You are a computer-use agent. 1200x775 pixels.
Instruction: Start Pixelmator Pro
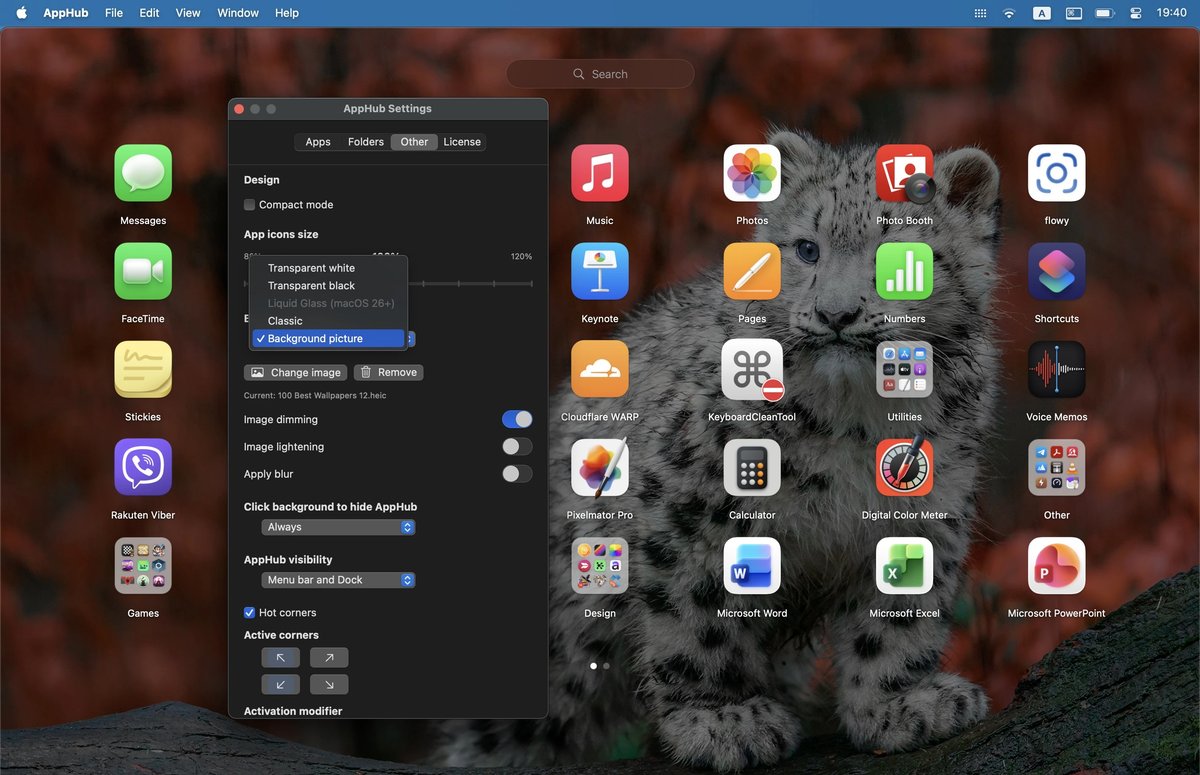[x=600, y=467]
